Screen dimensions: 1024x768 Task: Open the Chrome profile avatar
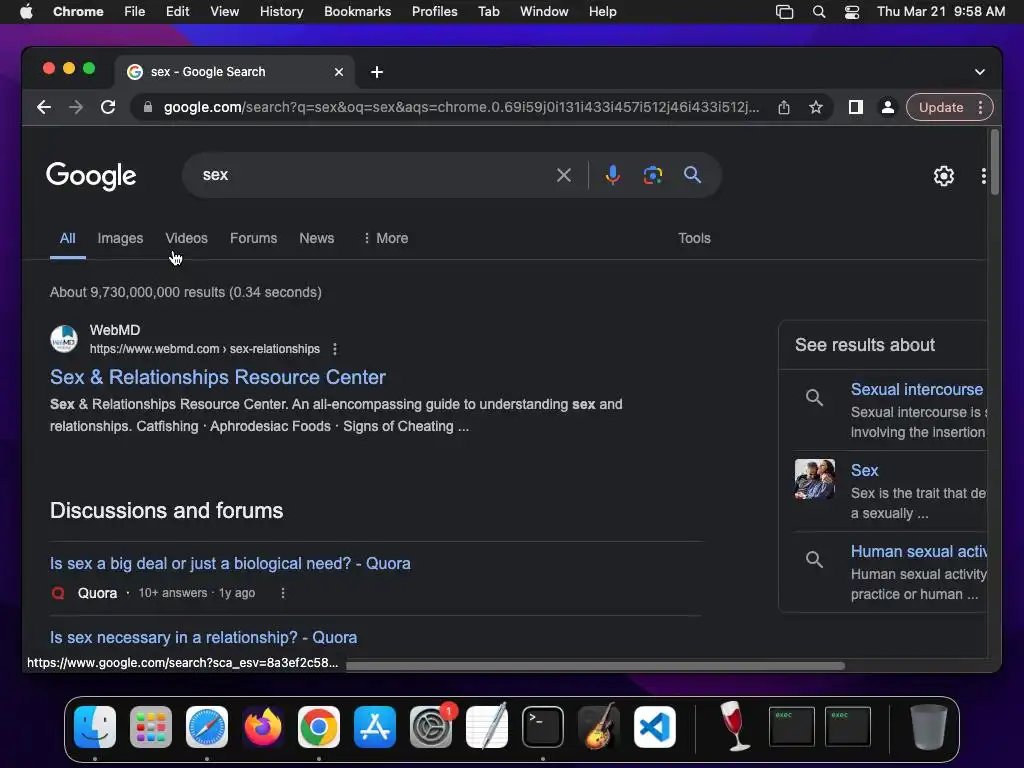tap(888, 107)
